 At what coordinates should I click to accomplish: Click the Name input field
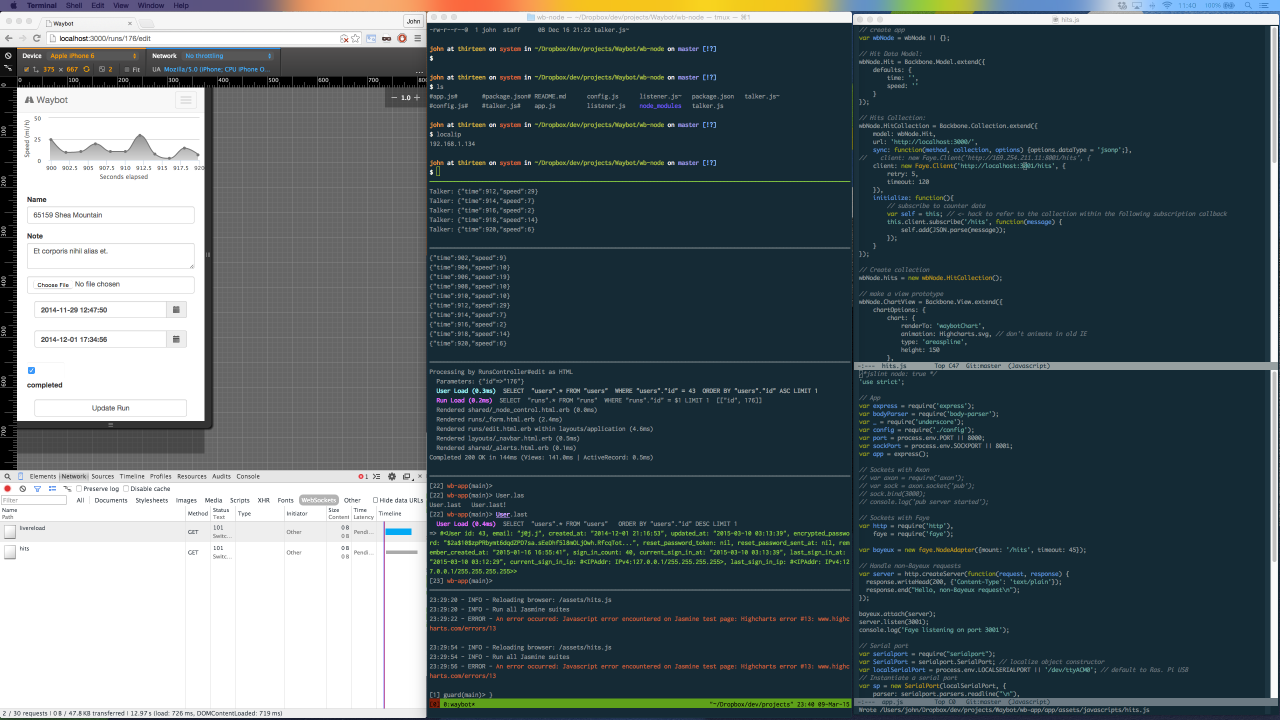(110, 215)
